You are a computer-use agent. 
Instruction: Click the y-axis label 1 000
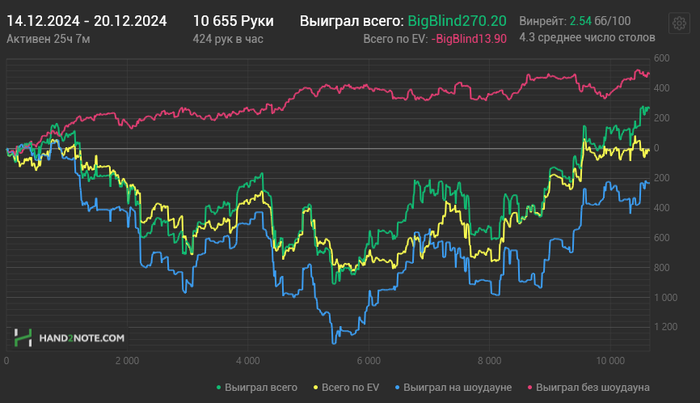click(666, 298)
